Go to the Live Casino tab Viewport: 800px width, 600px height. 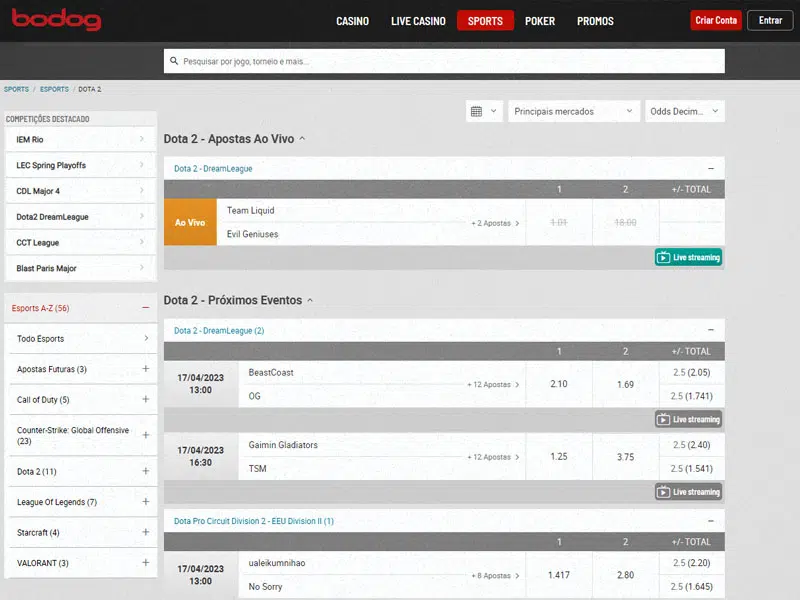coord(418,21)
